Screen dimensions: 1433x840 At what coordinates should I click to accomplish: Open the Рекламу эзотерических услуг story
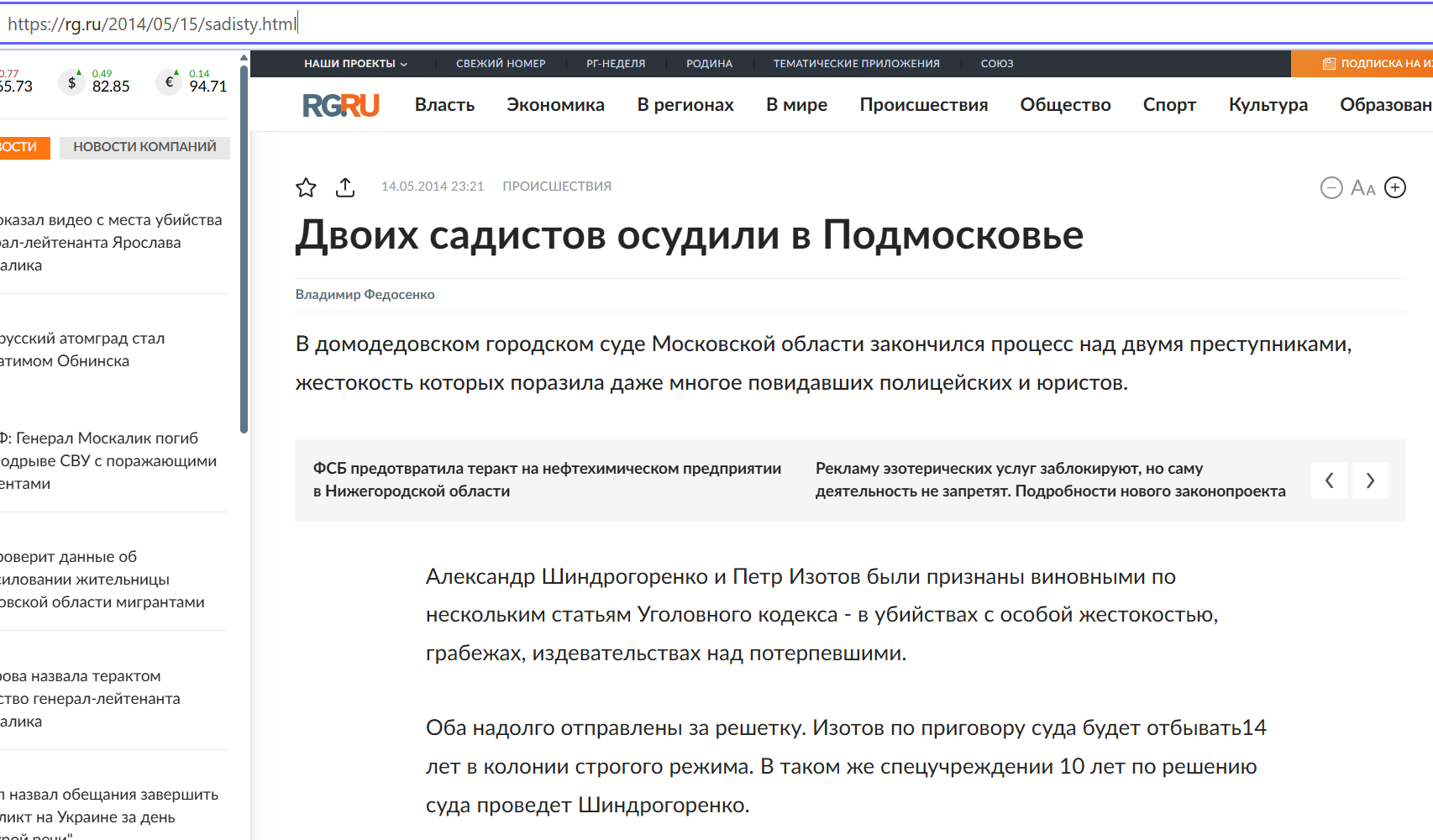click(1050, 480)
